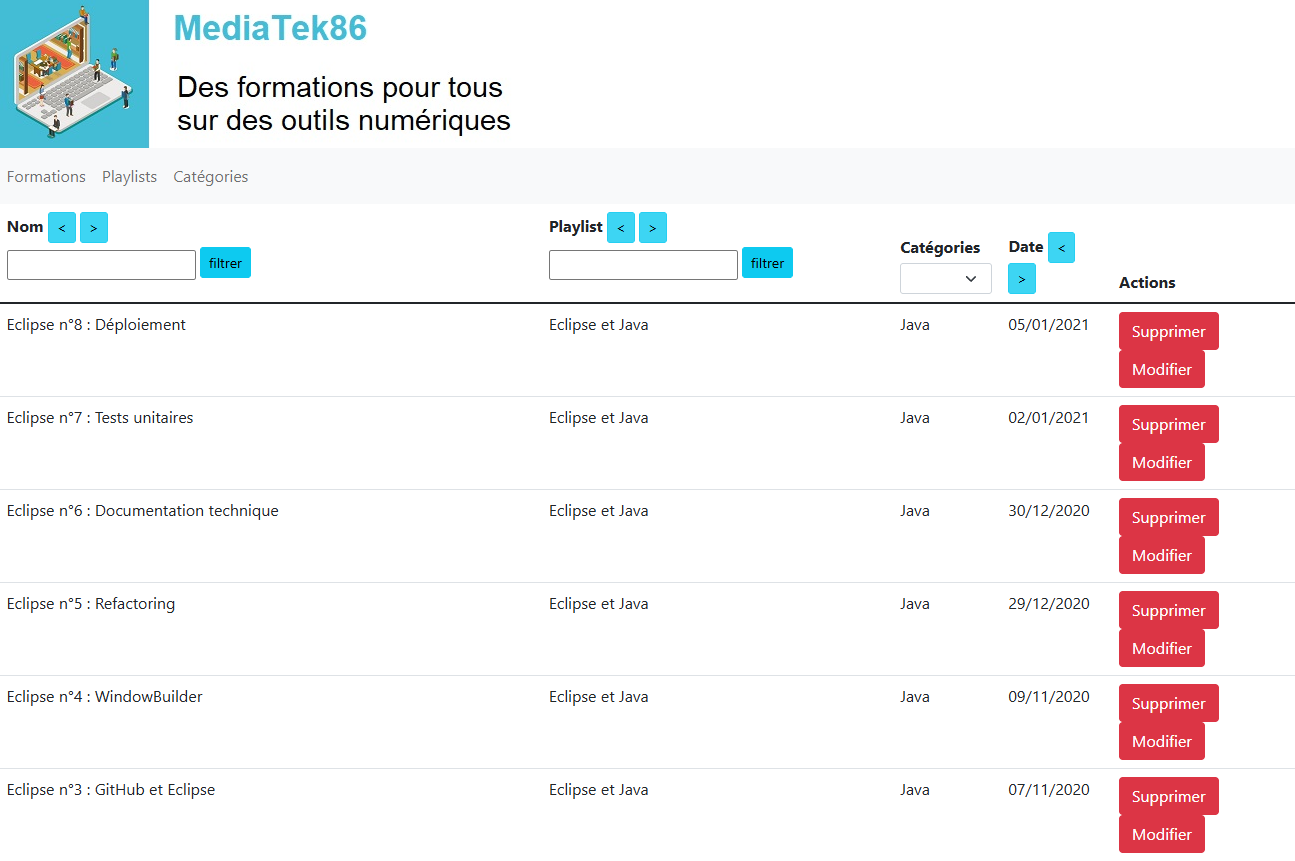Click the date 02/01/2021
This screenshot has height=861, width=1295.
click(1048, 418)
